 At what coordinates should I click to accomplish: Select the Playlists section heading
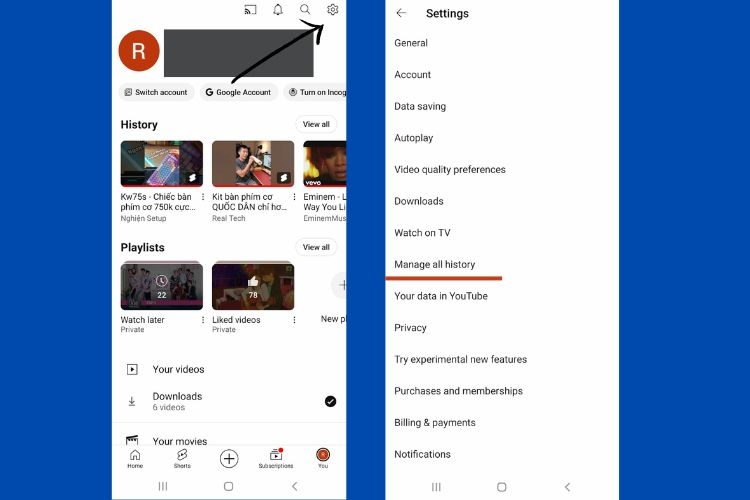(143, 247)
